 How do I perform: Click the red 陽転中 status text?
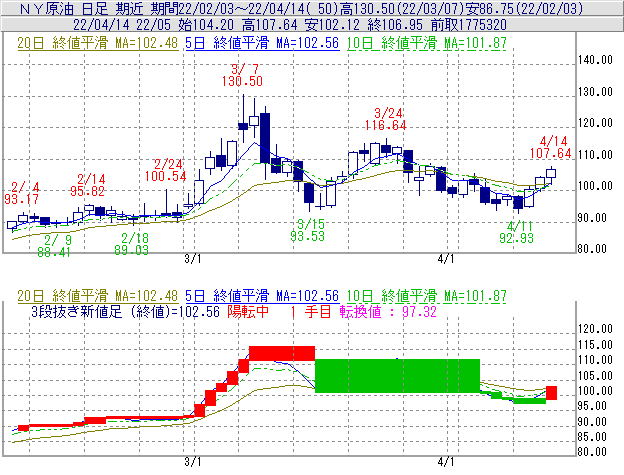click(248, 311)
